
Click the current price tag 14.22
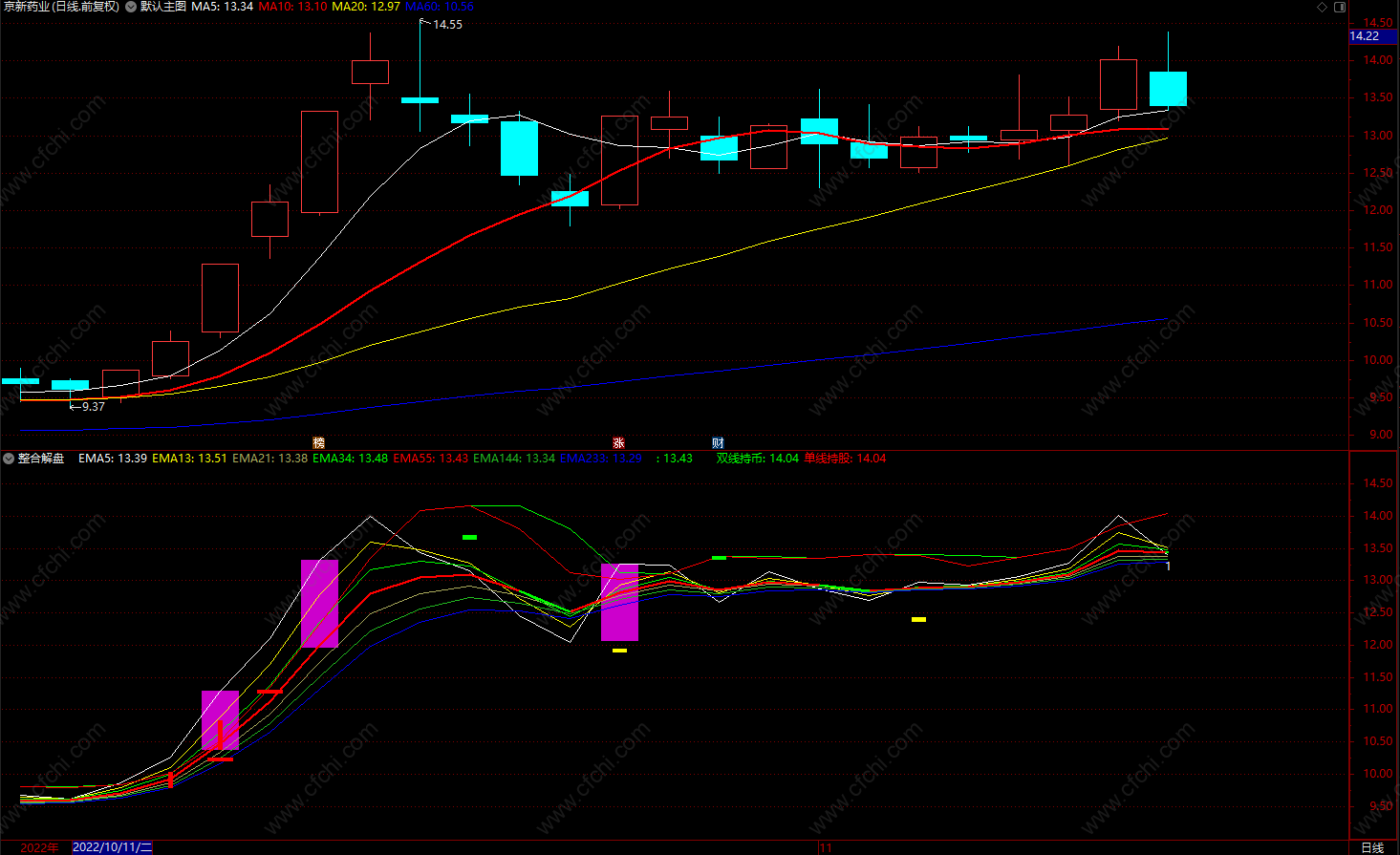point(1372,36)
